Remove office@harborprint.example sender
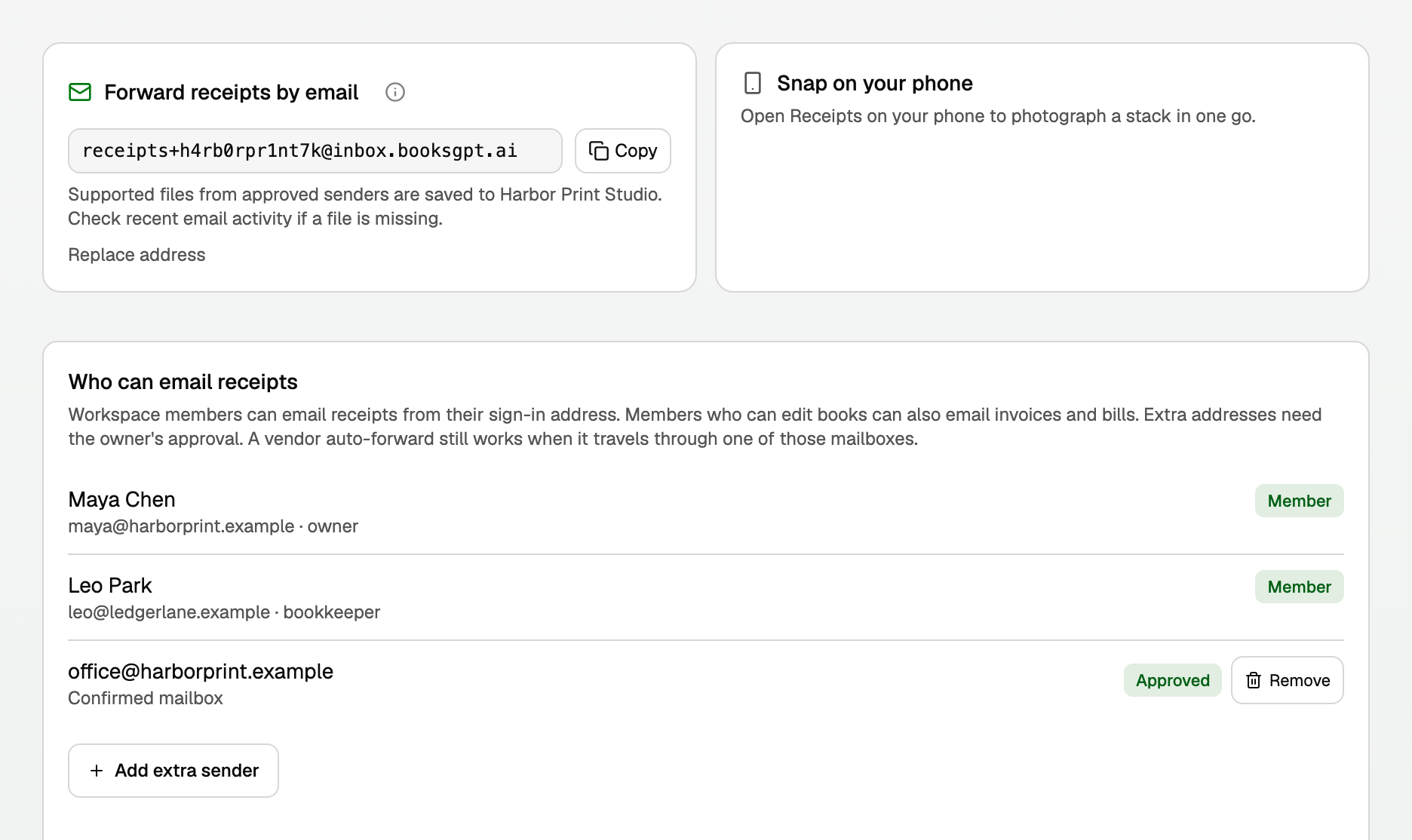 tap(1288, 680)
